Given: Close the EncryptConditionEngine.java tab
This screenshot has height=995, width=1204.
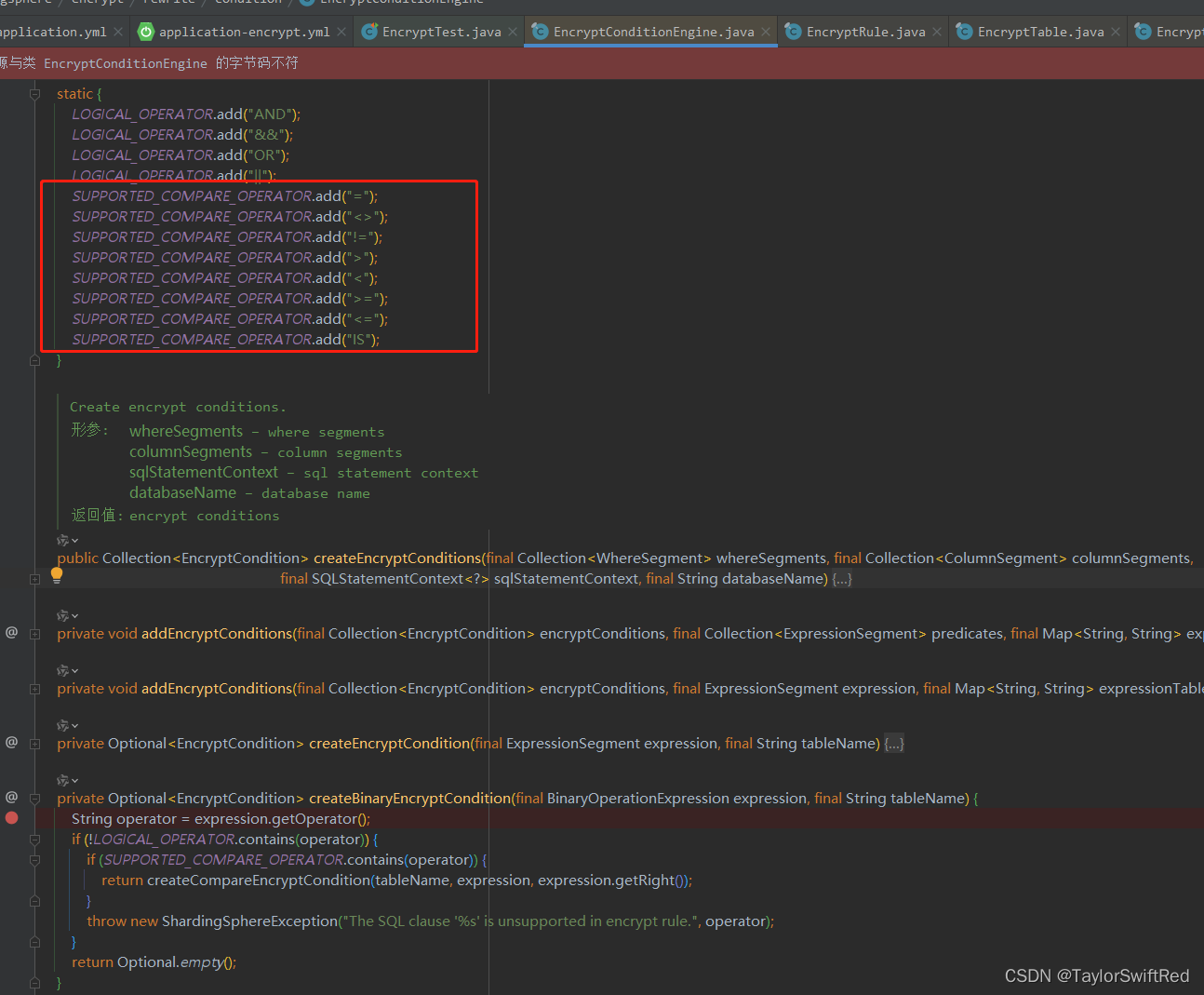Looking at the screenshot, I should (766, 32).
